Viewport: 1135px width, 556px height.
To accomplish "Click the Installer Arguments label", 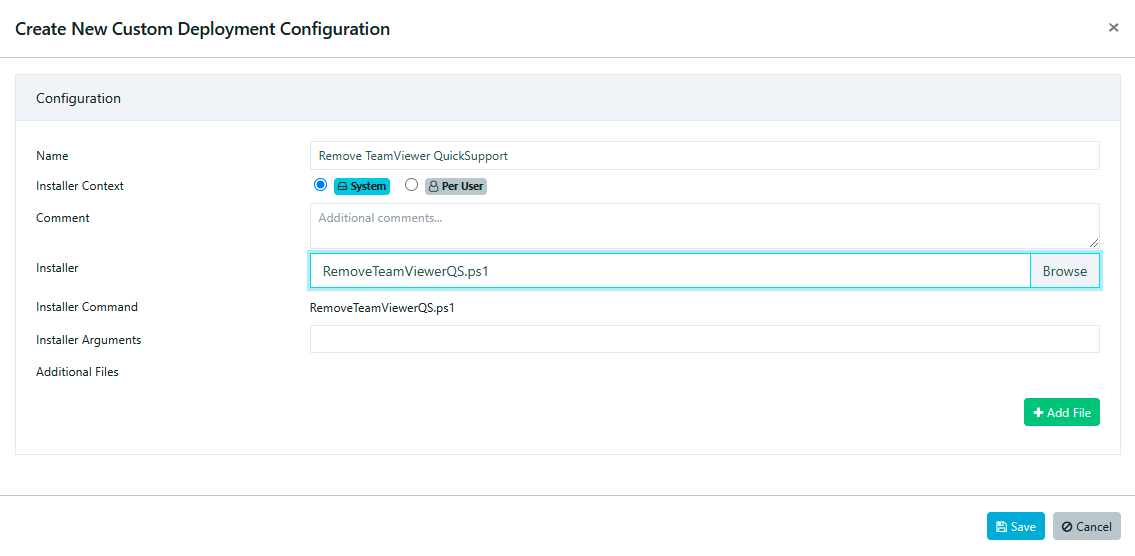I will [88, 339].
